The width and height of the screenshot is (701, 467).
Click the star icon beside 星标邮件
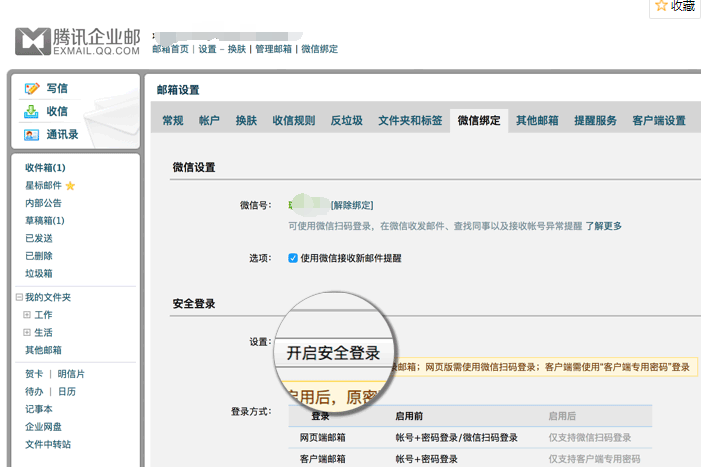click(x=70, y=186)
